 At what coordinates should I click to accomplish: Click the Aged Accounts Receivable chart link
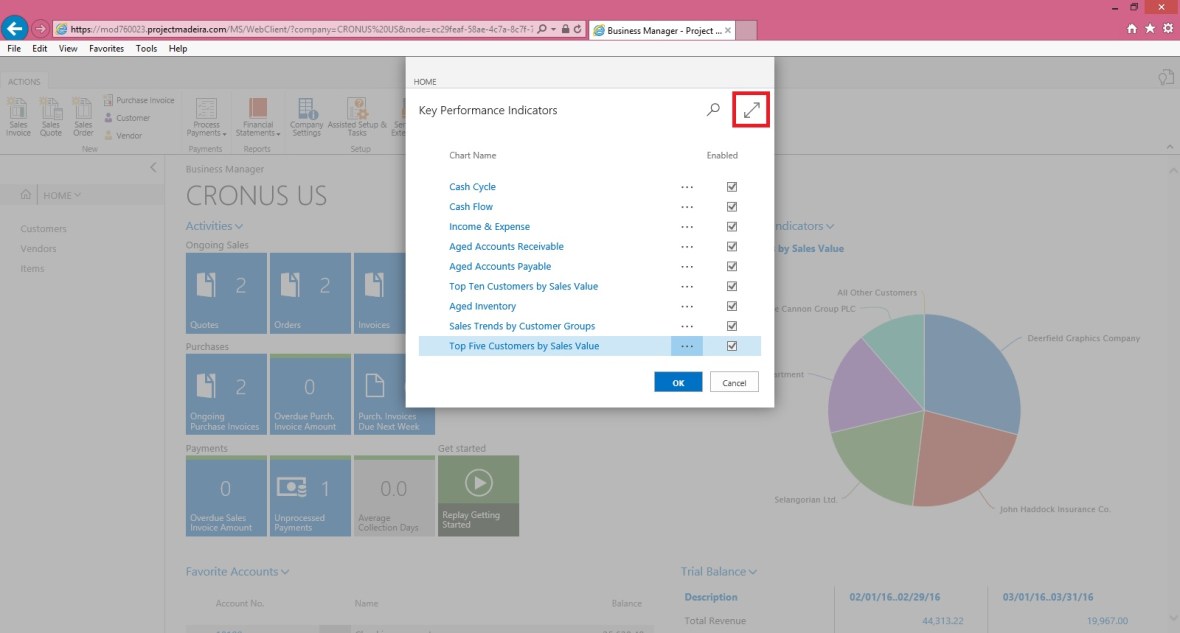tap(506, 247)
